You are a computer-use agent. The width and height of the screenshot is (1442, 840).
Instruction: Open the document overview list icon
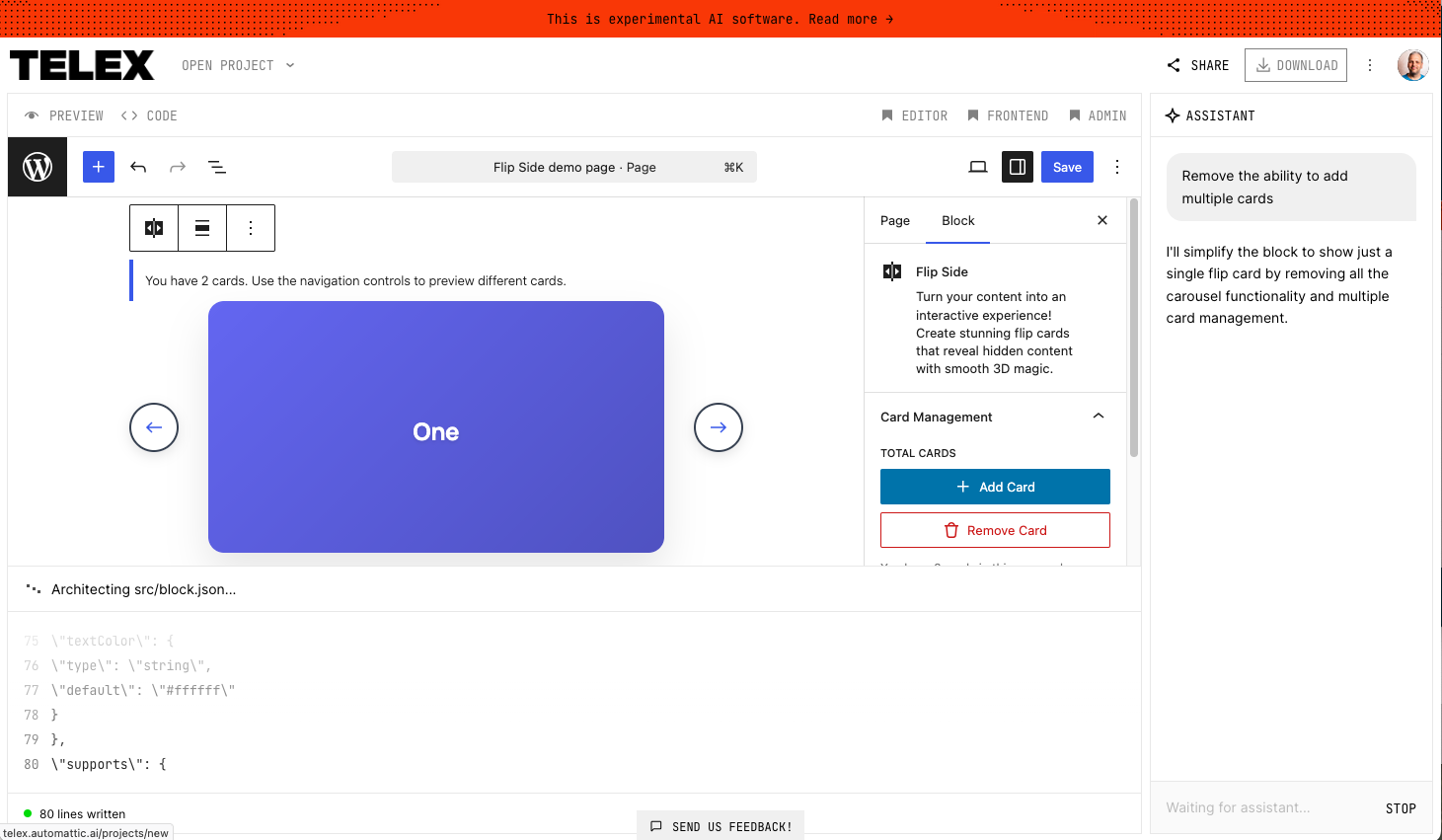[216, 166]
